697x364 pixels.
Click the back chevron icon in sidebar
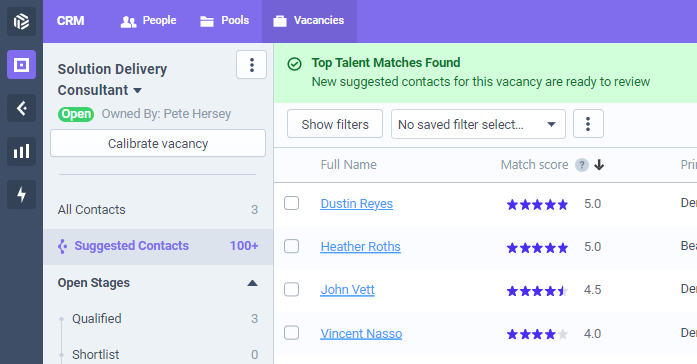pyautogui.click(x=21, y=108)
